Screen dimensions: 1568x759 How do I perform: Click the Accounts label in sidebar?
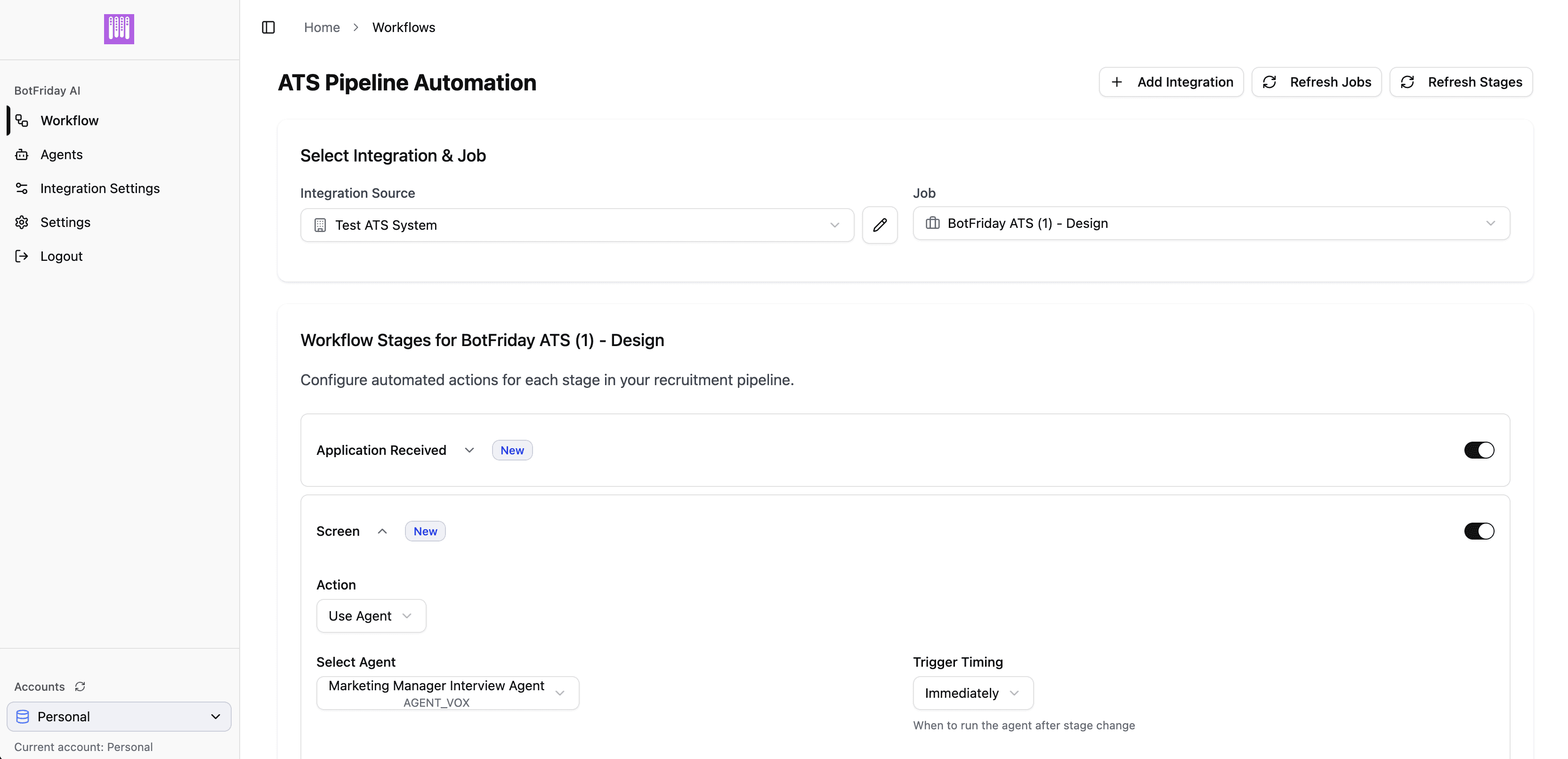point(40,687)
